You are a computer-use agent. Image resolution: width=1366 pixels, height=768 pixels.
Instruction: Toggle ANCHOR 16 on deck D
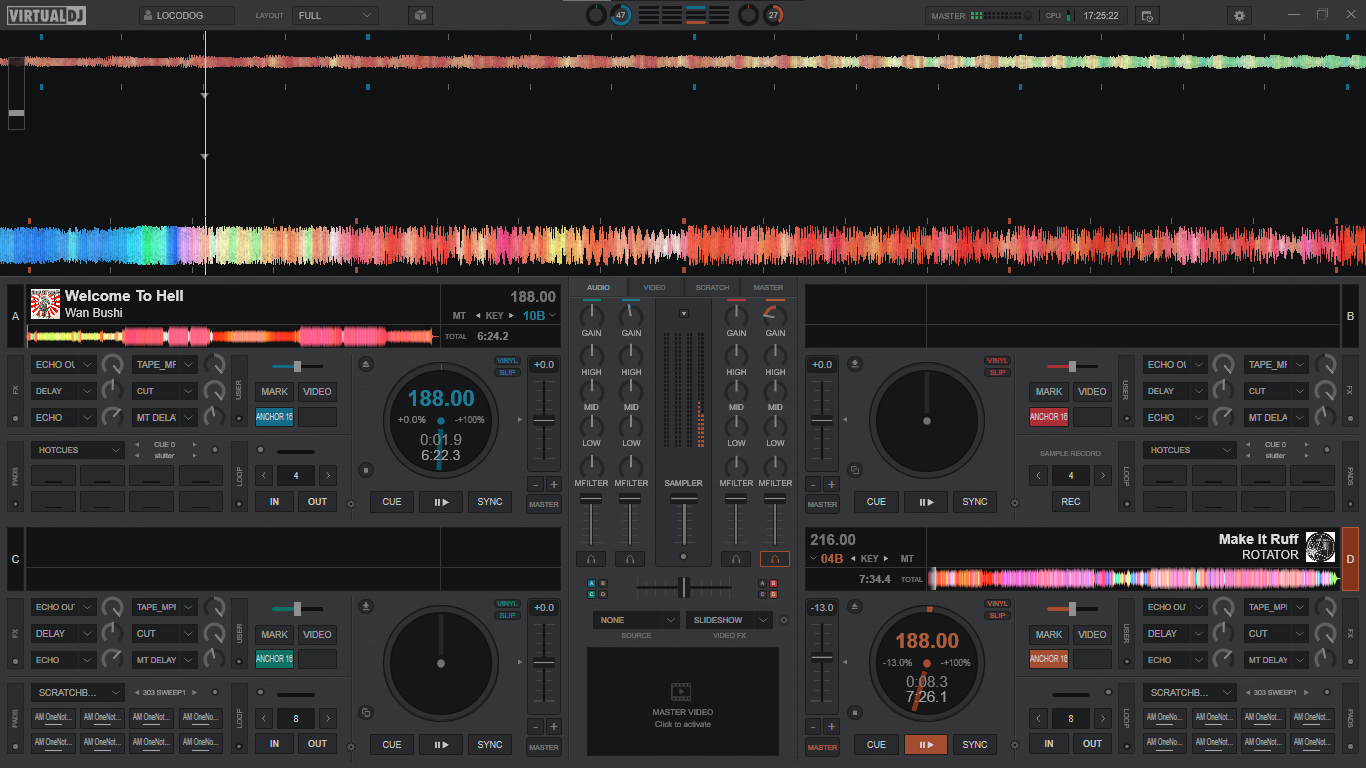(1049, 659)
